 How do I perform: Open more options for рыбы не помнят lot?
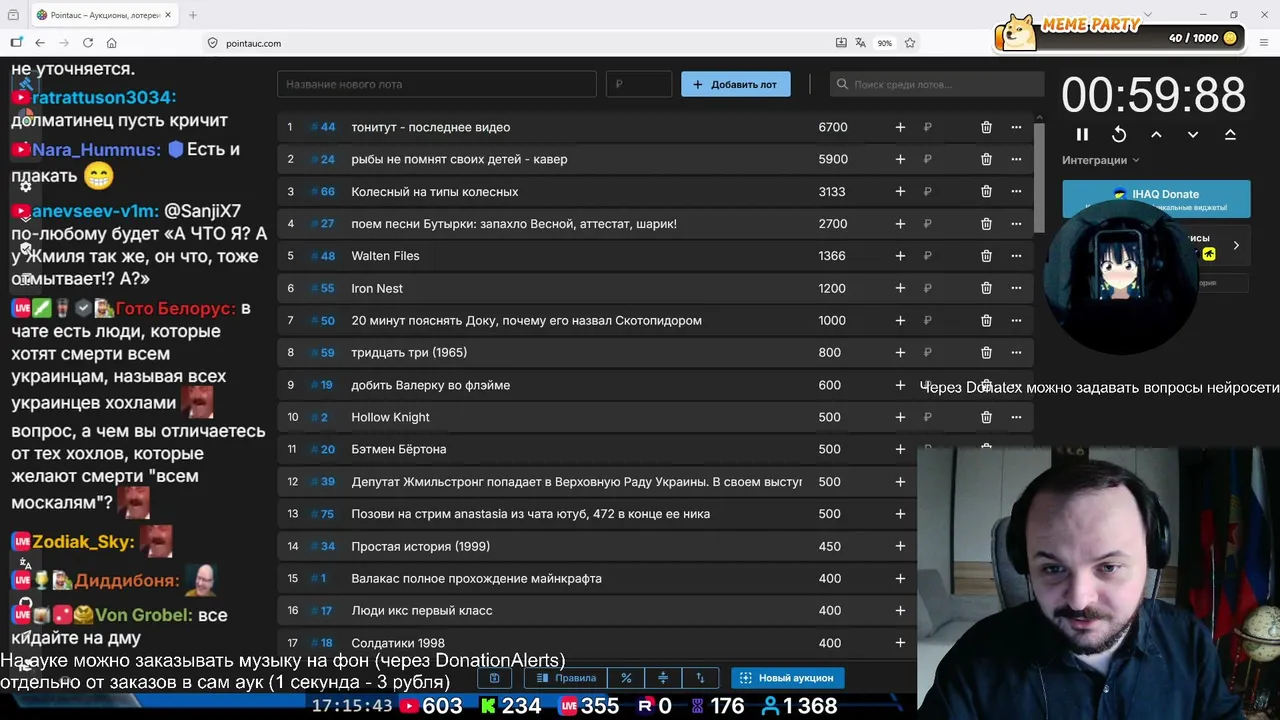coord(1016,159)
